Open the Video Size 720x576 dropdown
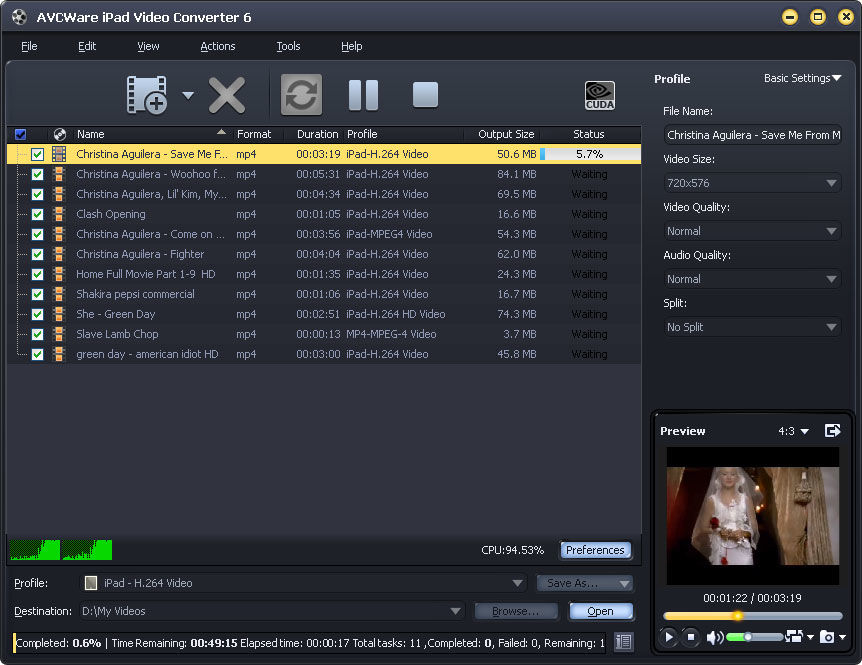The width and height of the screenshot is (862, 665). tap(753, 183)
